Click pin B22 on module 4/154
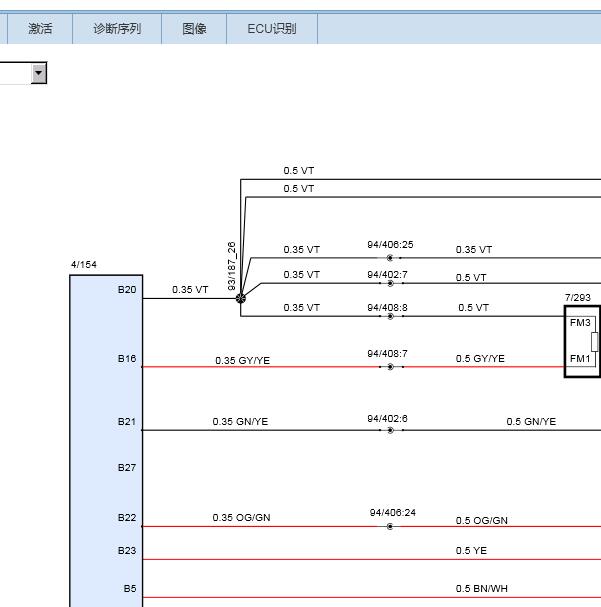The height and width of the screenshot is (607, 601). point(127,518)
